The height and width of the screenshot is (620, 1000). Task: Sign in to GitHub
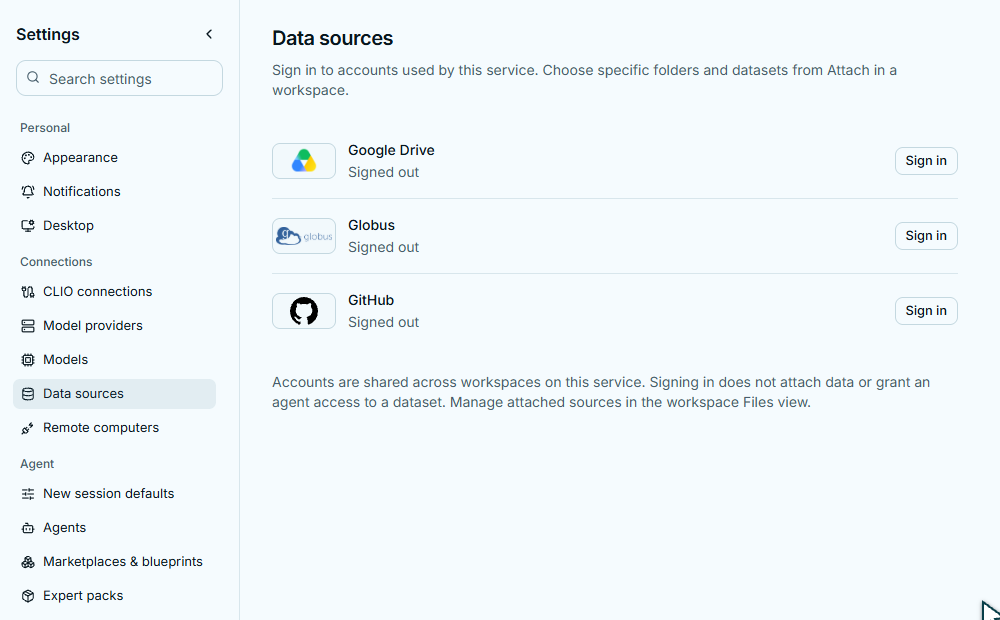(x=926, y=311)
